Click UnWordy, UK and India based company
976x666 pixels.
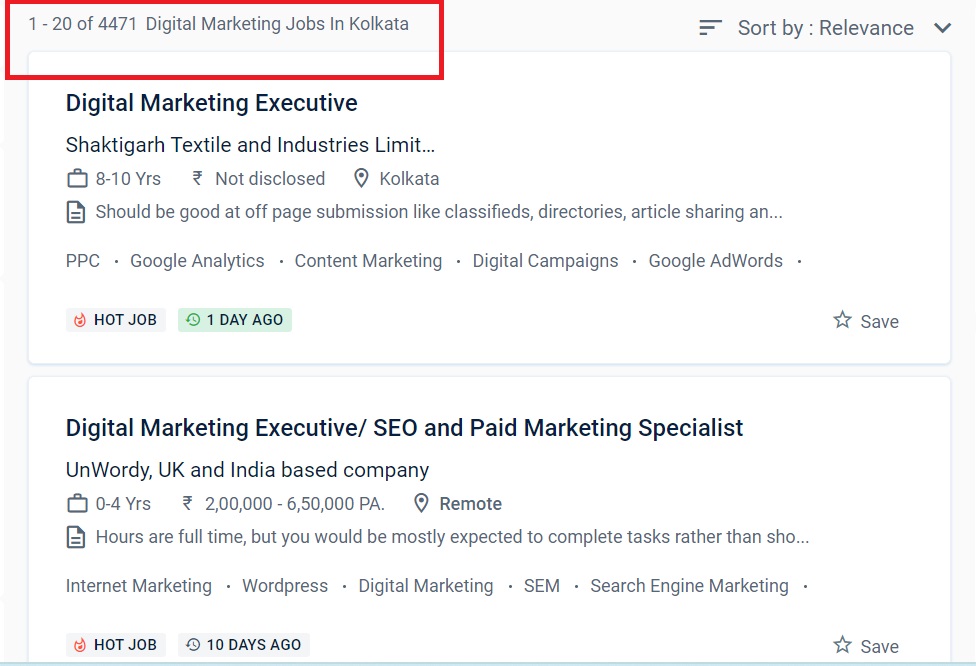(x=247, y=470)
